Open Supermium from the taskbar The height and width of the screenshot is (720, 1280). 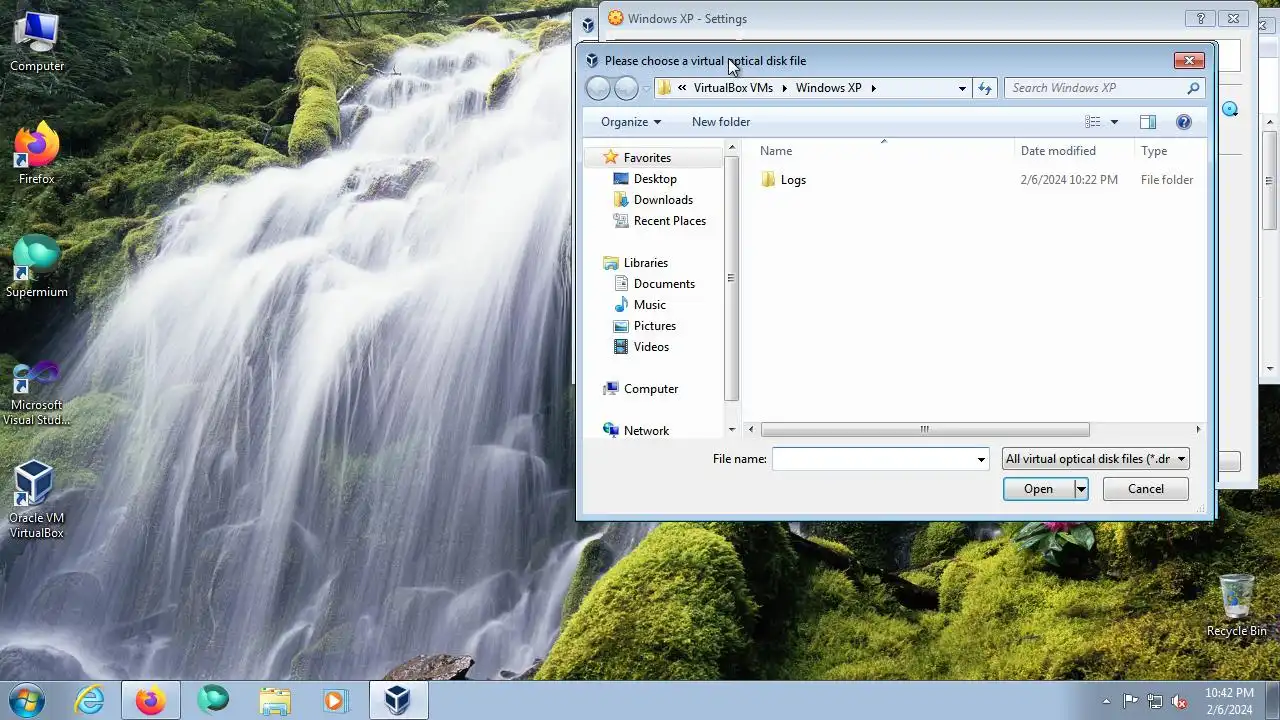coord(213,700)
